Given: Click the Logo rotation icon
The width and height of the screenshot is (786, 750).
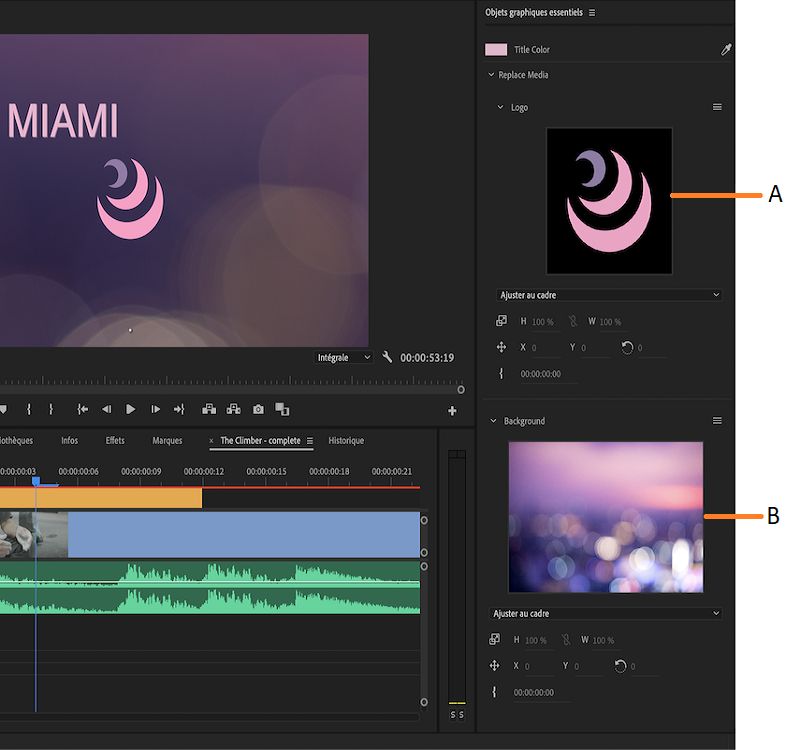Looking at the screenshot, I should click(x=627, y=347).
